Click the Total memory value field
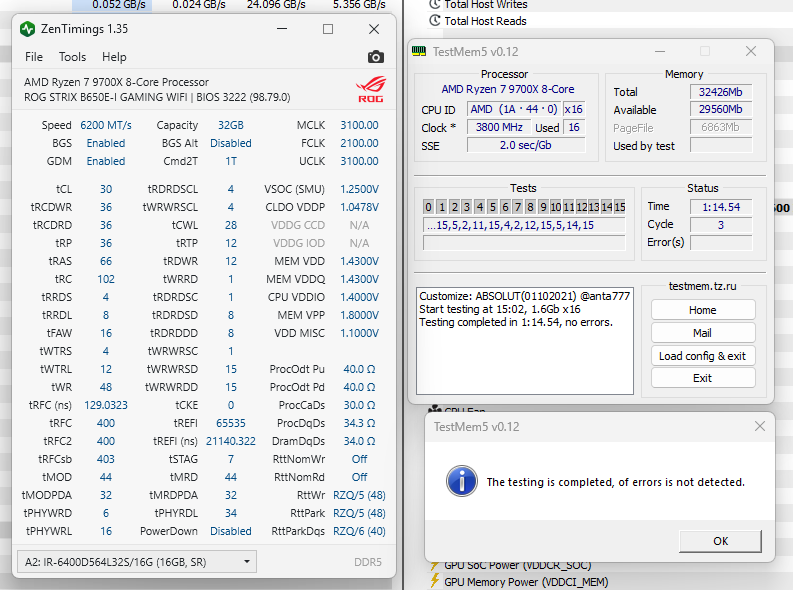The width and height of the screenshot is (793, 590). (x=721, y=92)
